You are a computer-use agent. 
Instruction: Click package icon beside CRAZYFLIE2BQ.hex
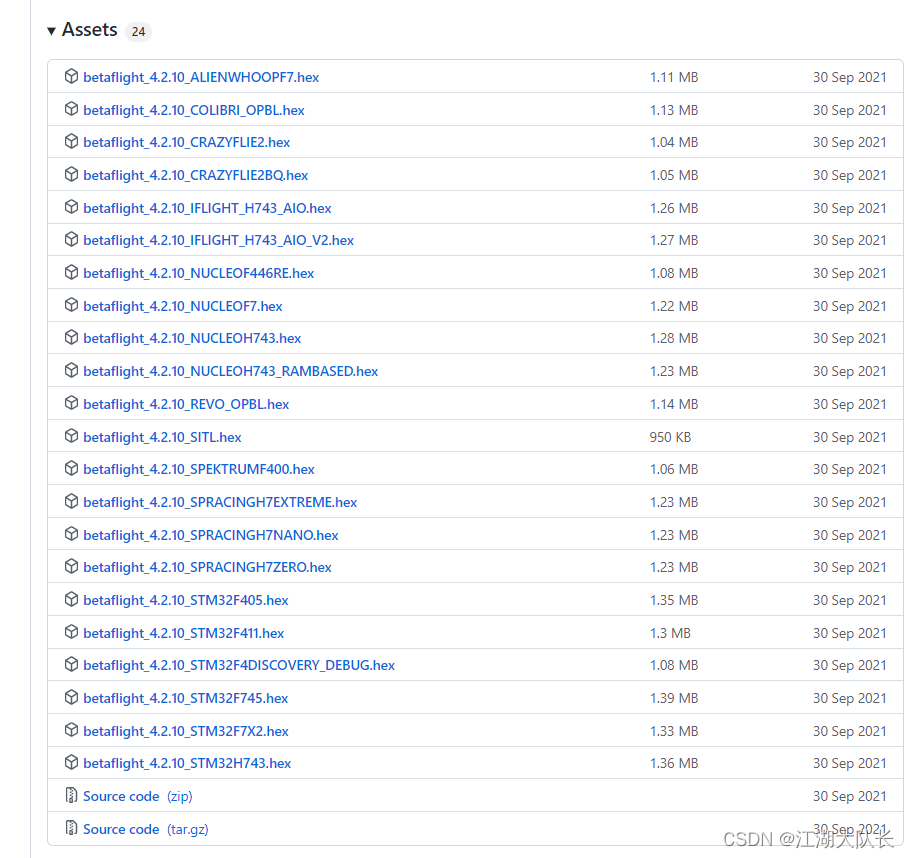point(71,174)
